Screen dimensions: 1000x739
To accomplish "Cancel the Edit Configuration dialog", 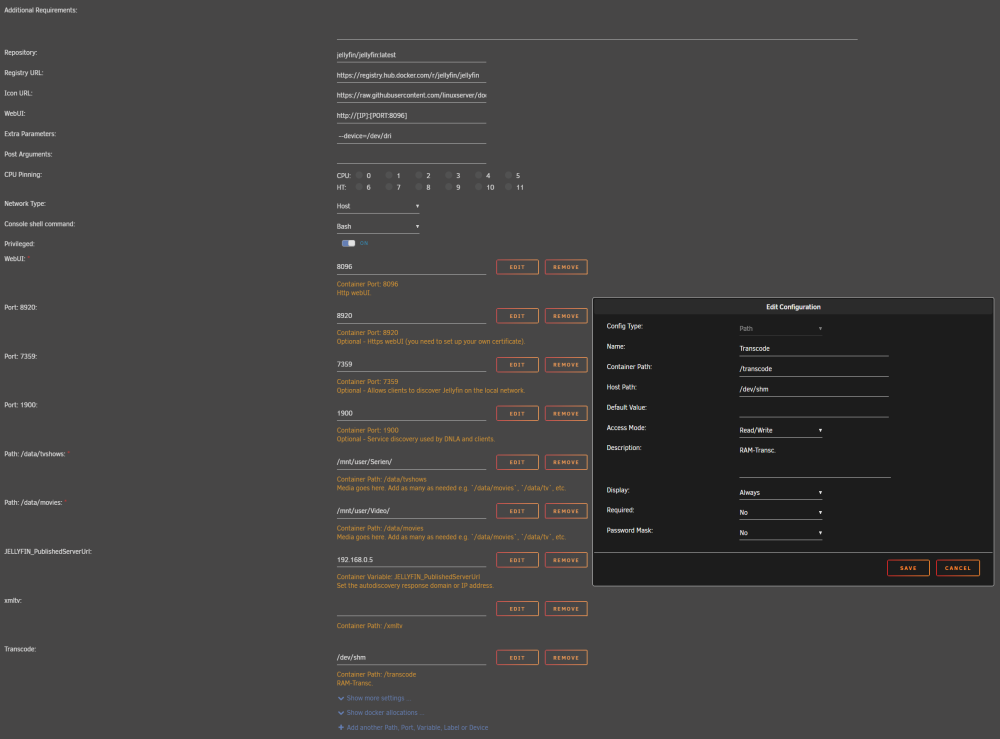I will (957, 567).
